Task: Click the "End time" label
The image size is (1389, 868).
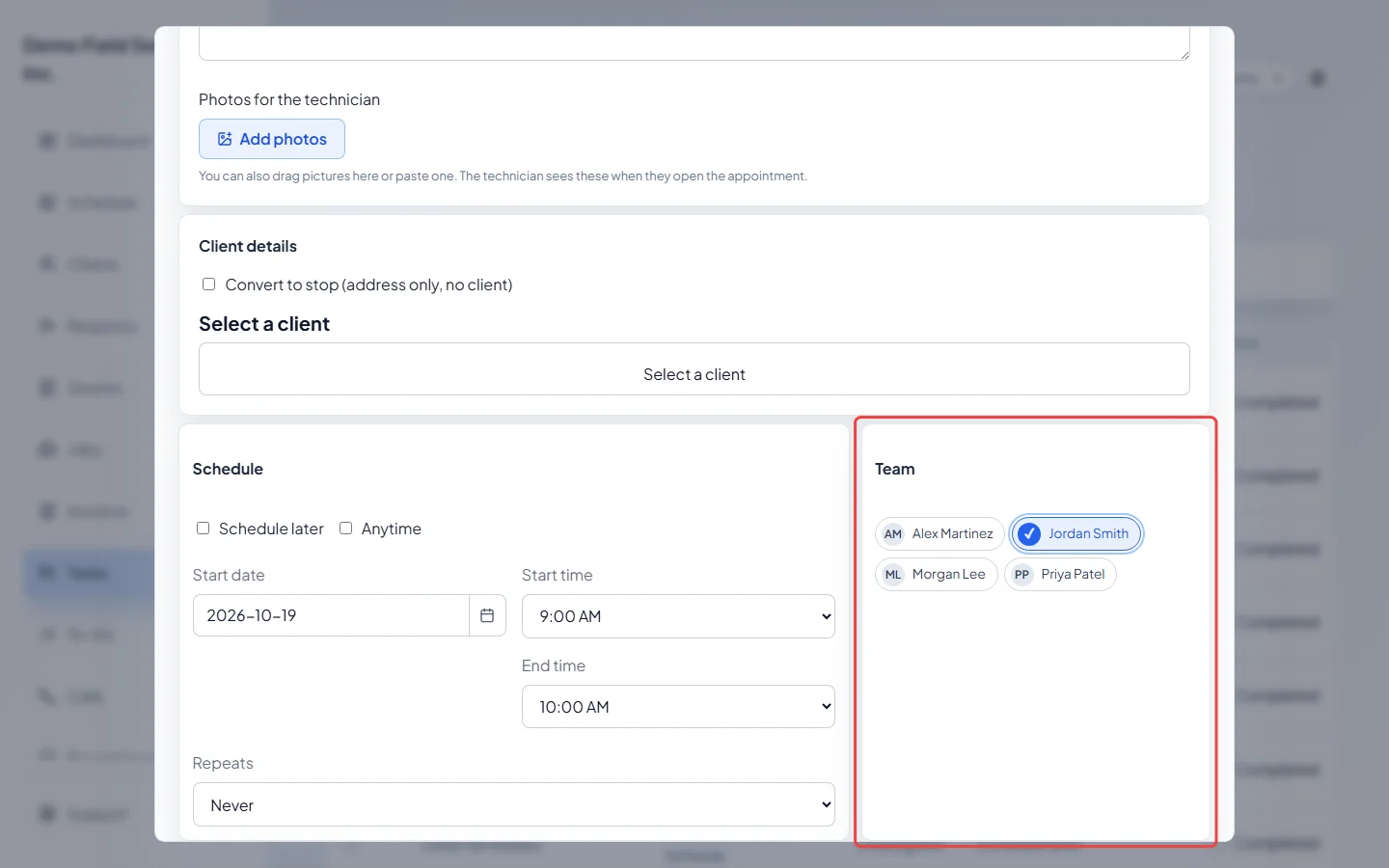Action: [x=554, y=665]
